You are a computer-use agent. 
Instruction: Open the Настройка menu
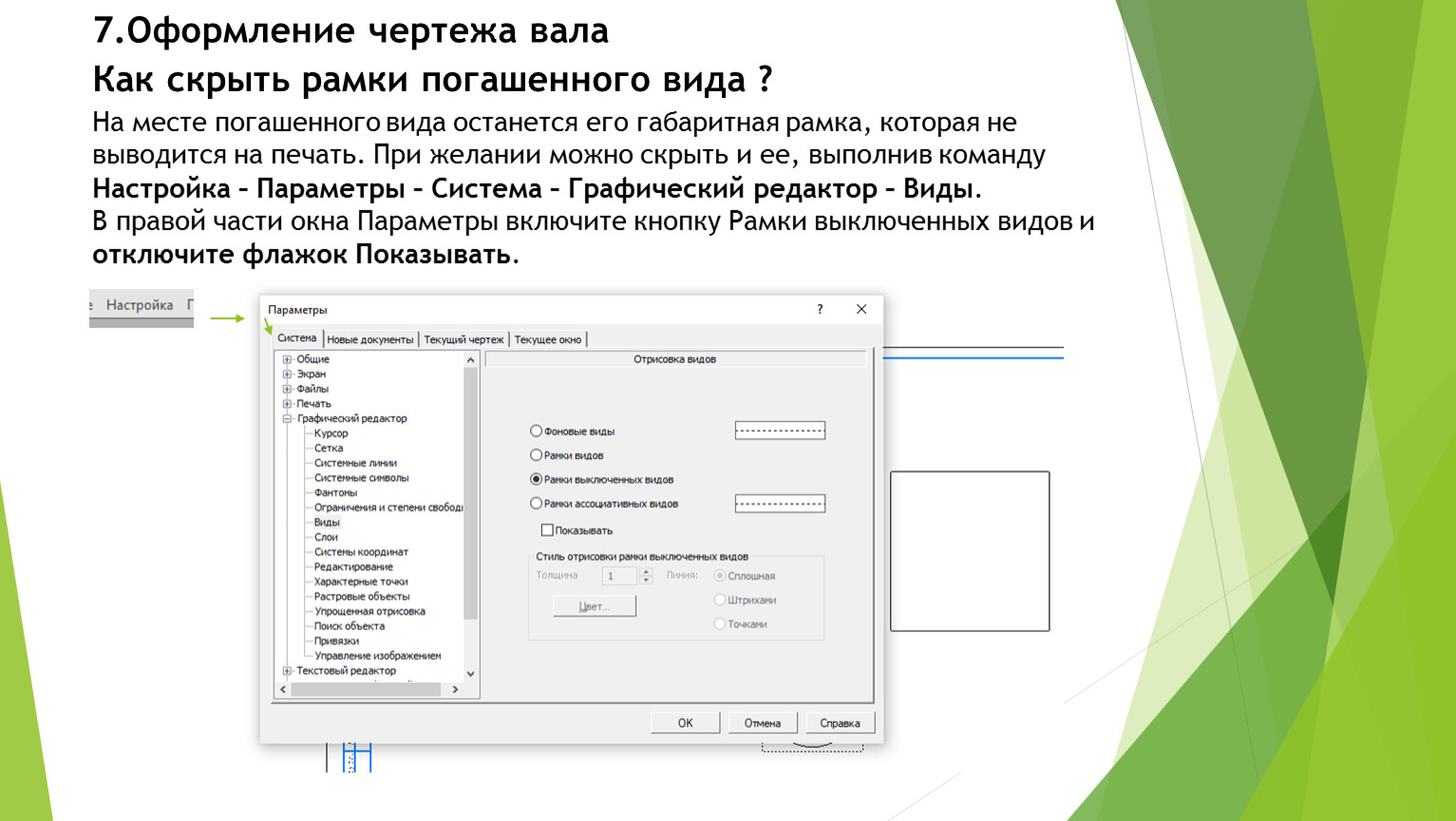click(140, 305)
